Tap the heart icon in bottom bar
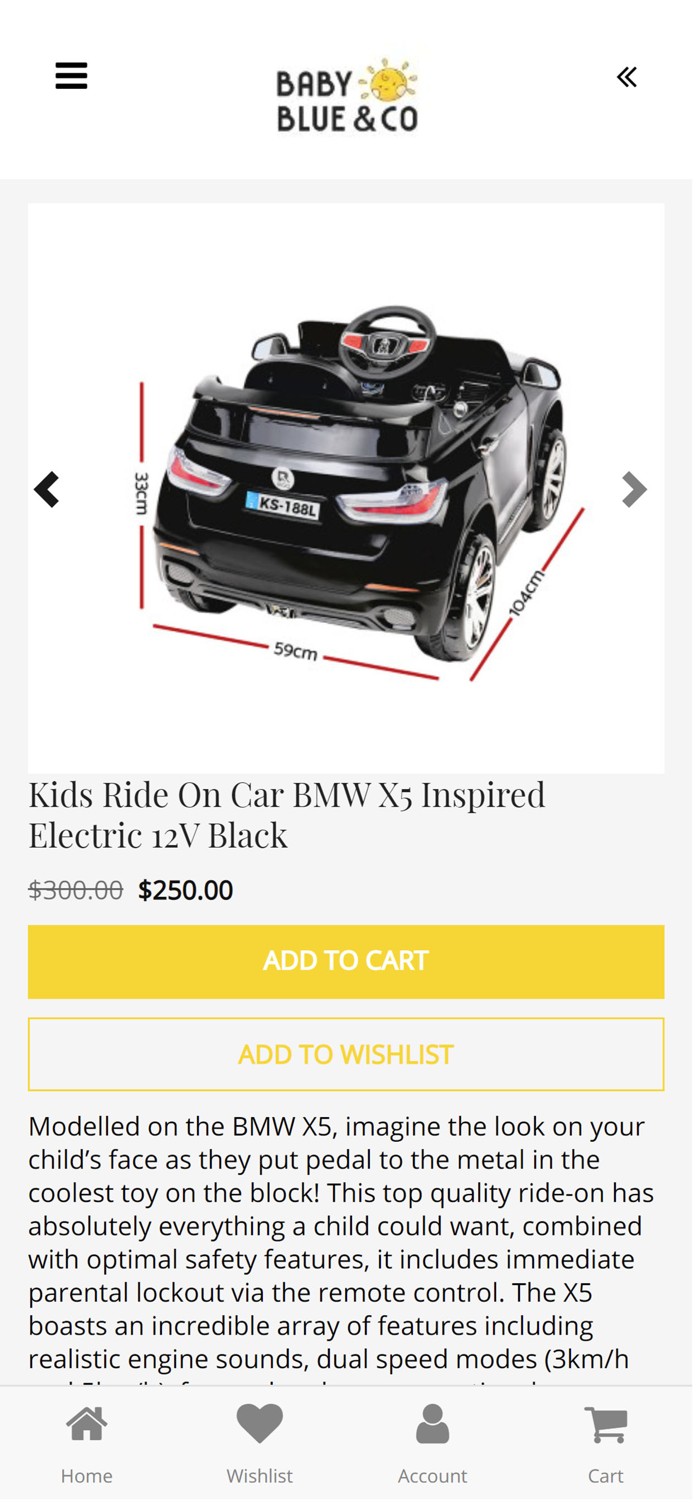Screen dimensions: 693x1500 [260, 1424]
